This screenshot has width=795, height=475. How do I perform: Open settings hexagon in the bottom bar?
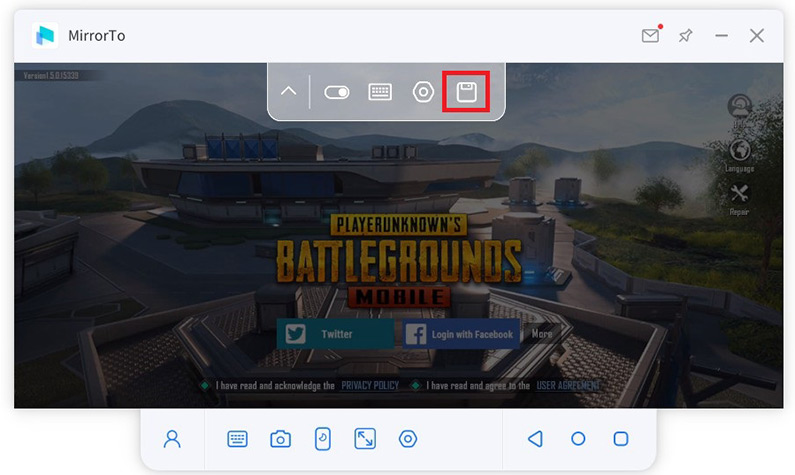(x=408, y=439)
